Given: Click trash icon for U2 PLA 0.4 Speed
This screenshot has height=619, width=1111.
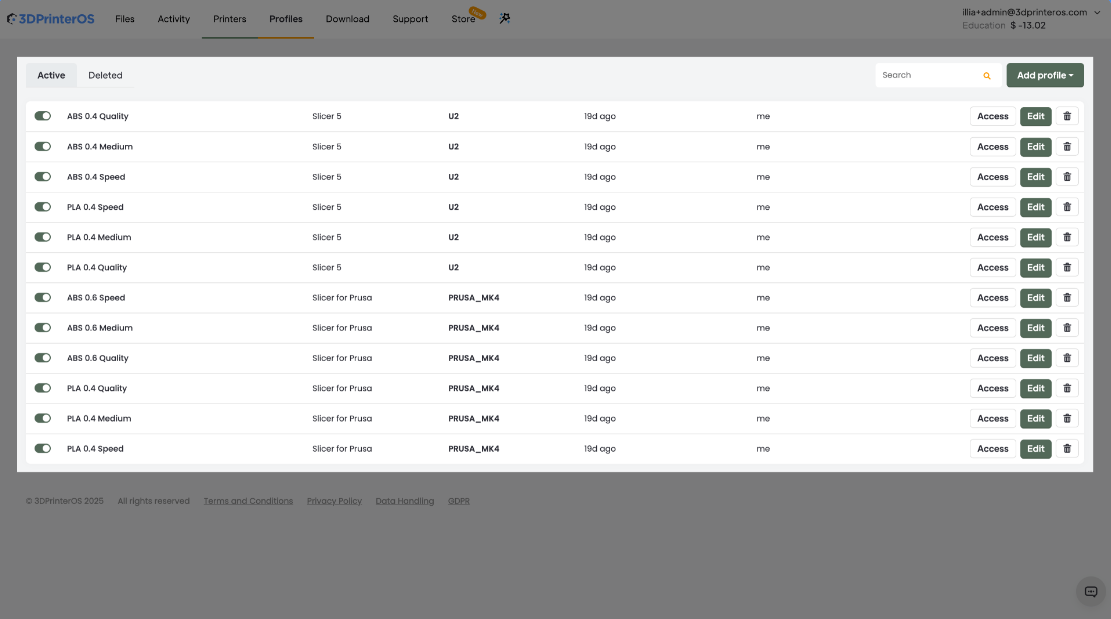Looking at the screenshot, I should click(x=1066, y=207).
